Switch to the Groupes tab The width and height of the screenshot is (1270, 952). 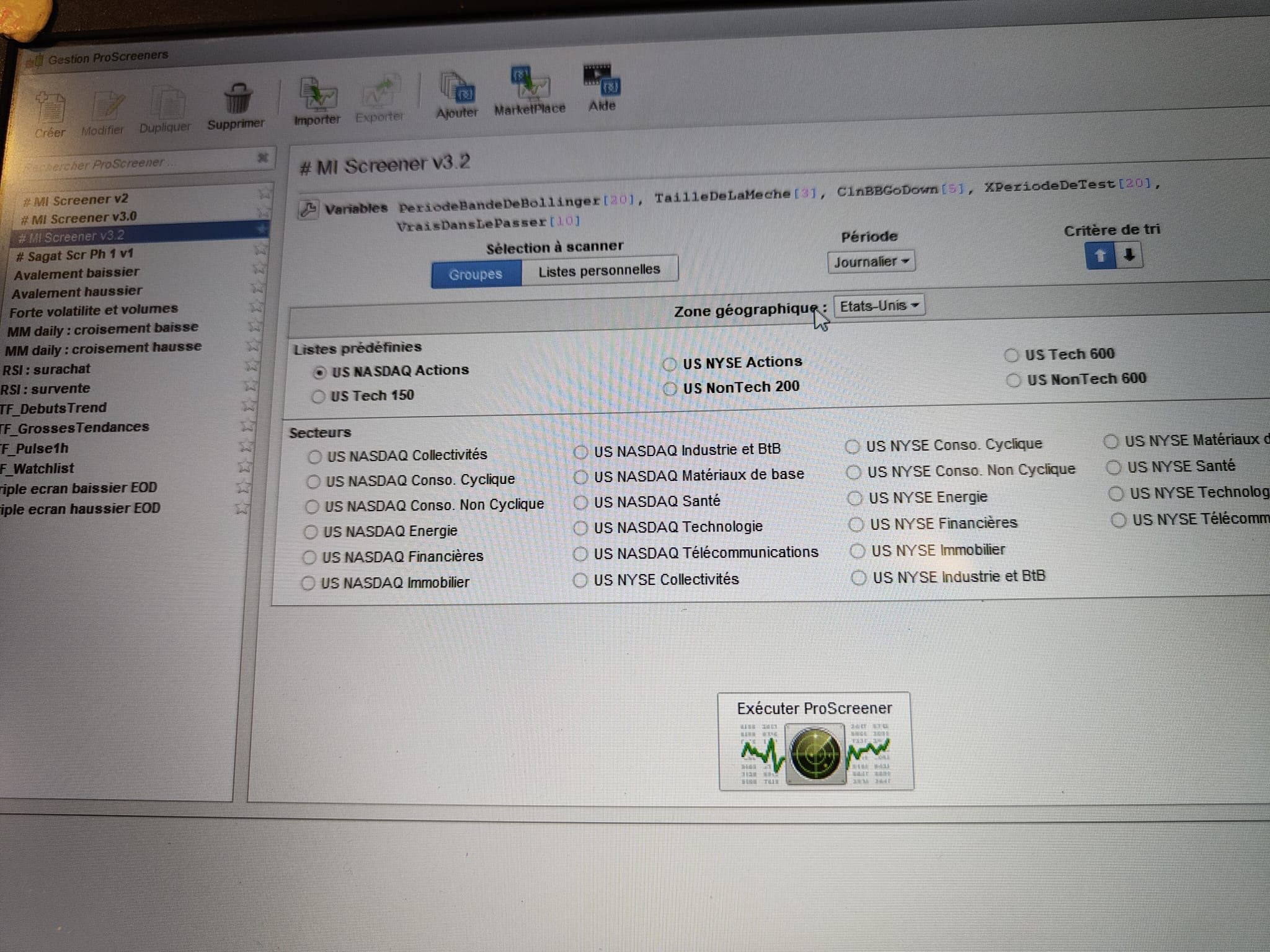(476, 274)
